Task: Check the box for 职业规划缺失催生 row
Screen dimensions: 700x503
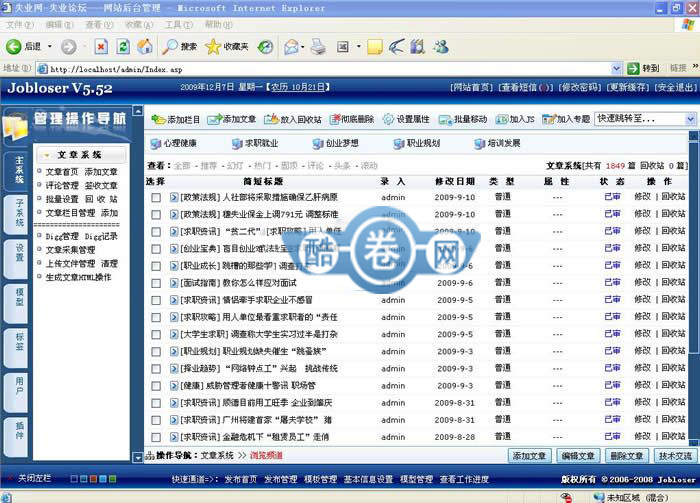Action: point(156,352)
